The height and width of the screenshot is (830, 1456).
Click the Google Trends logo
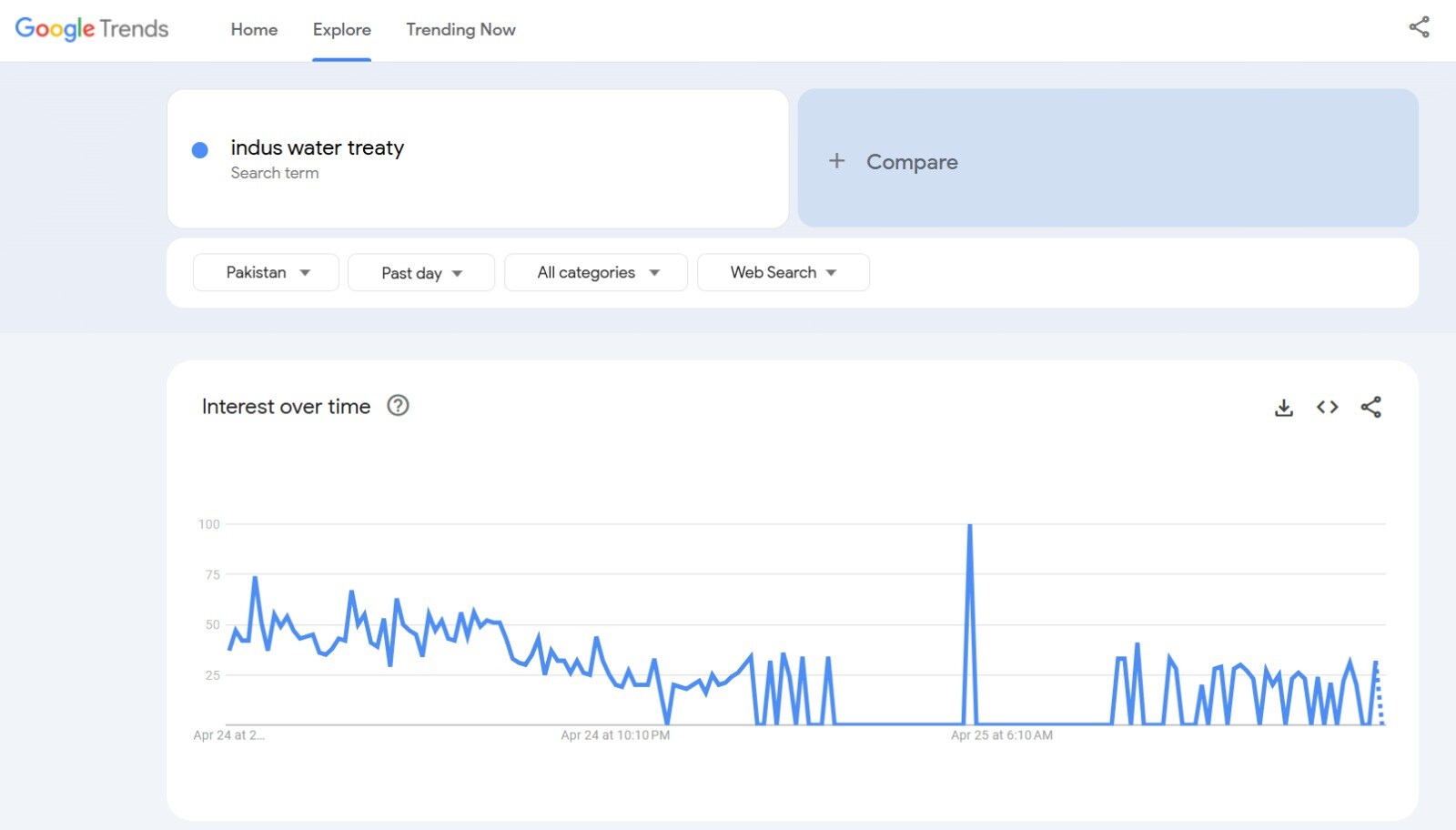[92, 29]
